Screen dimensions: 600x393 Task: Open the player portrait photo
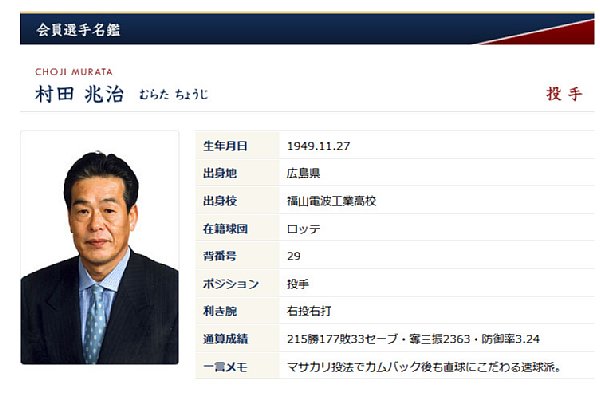tap(99, 247)
